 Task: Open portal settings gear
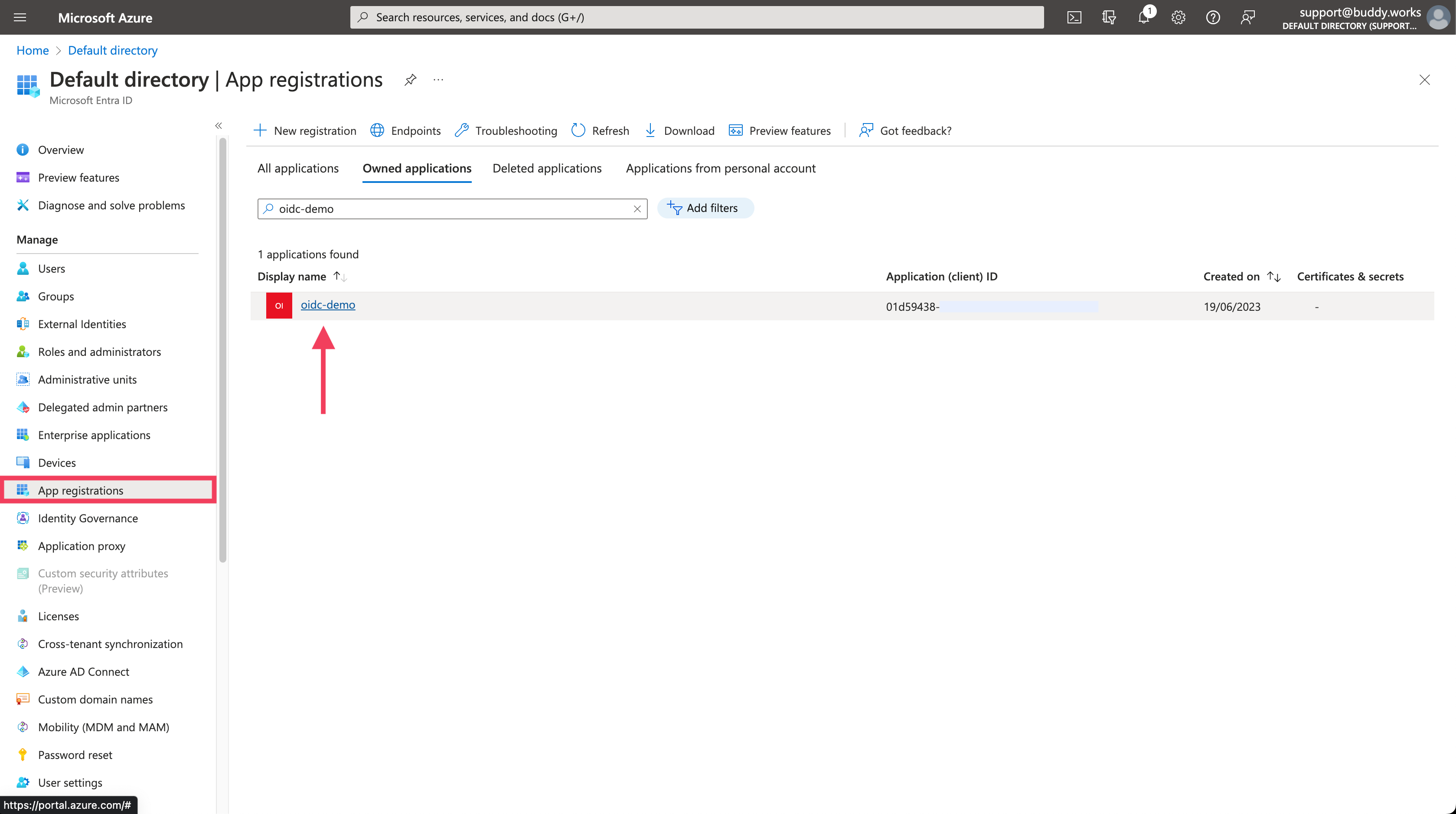point(1178,17)
